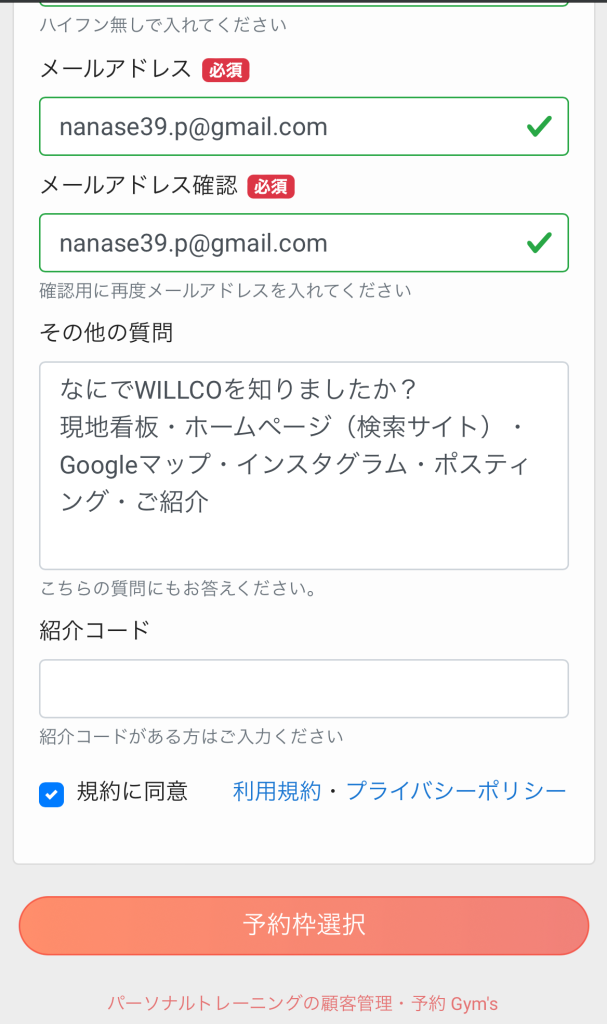The width and height of the screenshot is (607, 1024).
Task: Click the hint text 紹介コードがある方はご入力ください
Action: 191,737
